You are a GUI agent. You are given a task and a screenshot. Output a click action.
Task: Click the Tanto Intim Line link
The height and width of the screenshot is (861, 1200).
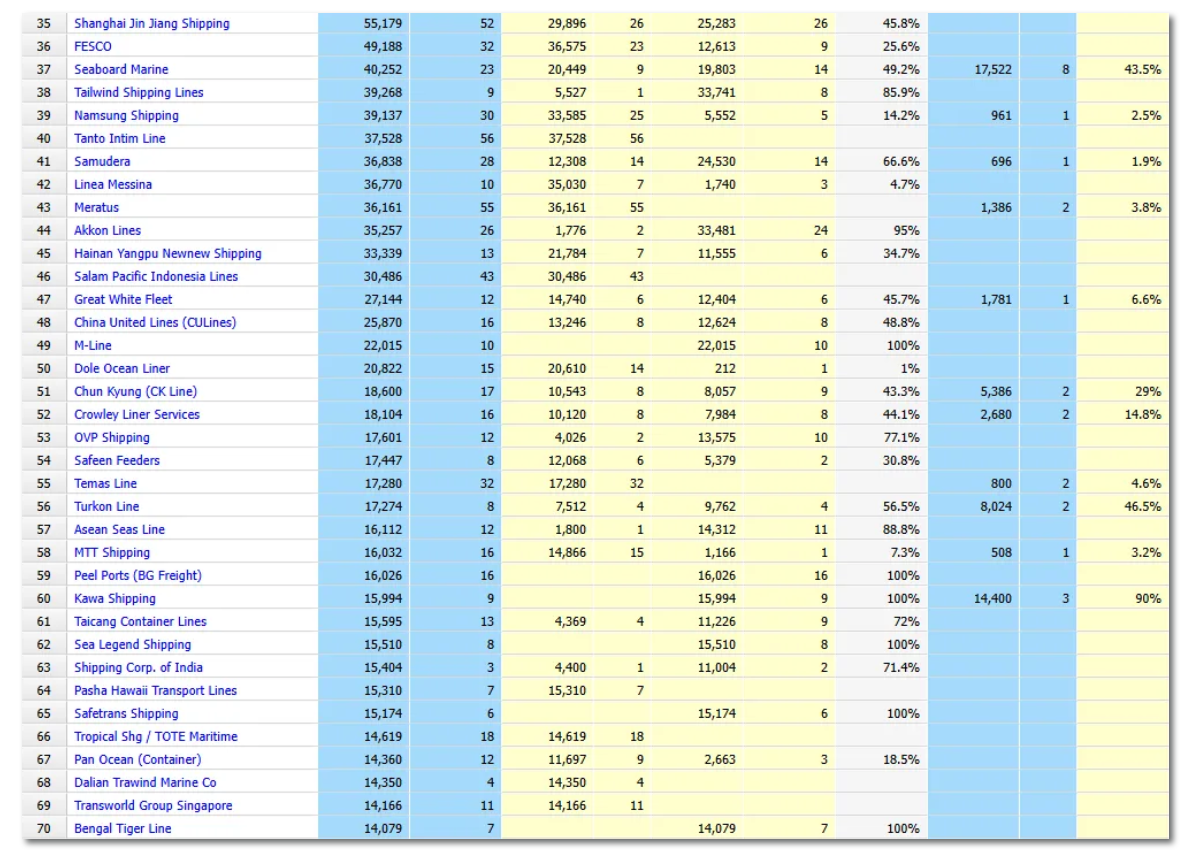pos(119,138)
